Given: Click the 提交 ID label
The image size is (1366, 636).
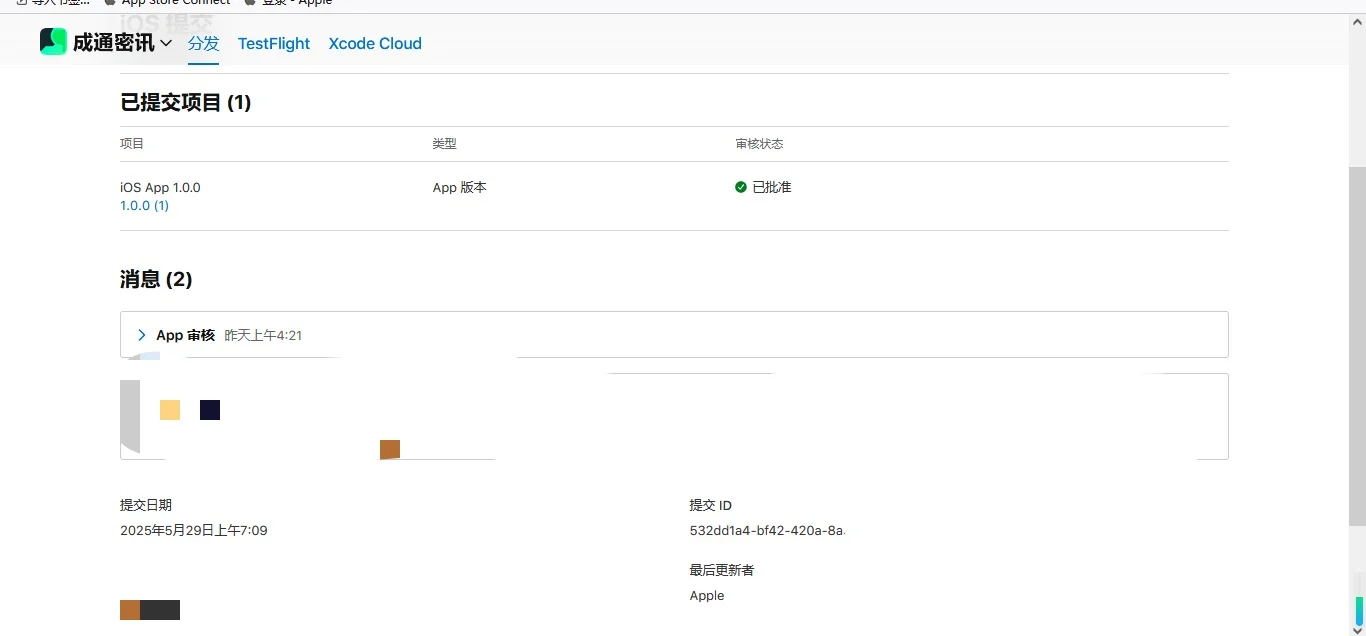Looking at the screenshot, I should (x=711, y=505).
